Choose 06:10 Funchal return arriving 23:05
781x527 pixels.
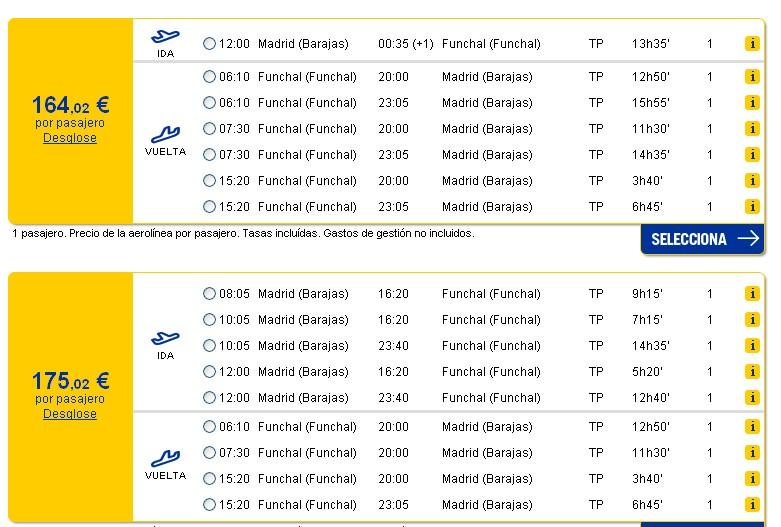pyautogui.click(x=209, y=103)
